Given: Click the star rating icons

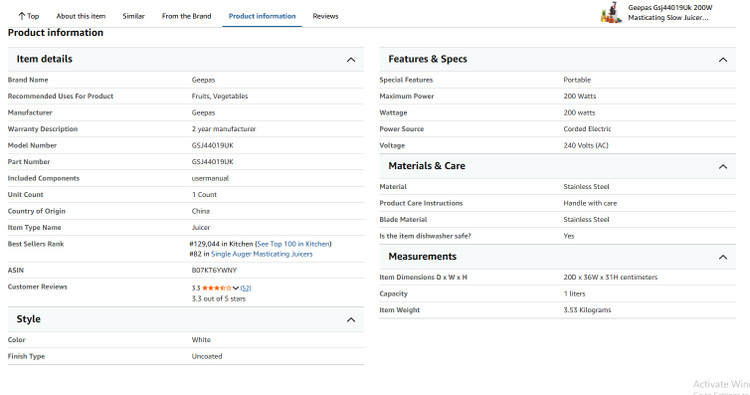Looking at the screenshot, I should [x=217, y=288].
